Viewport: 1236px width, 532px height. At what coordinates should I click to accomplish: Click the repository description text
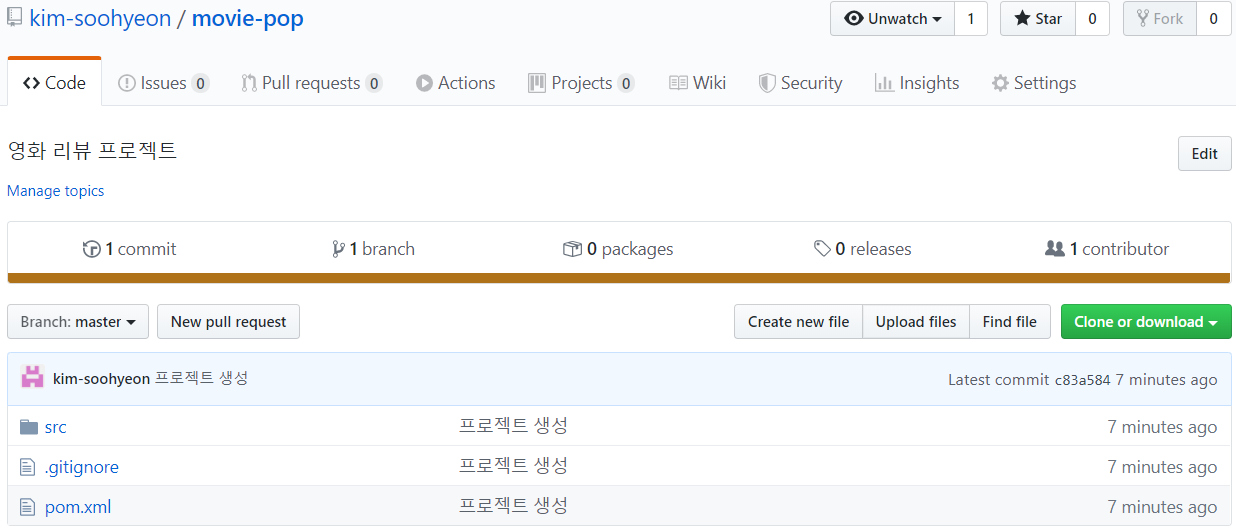(x=92, y=151)
